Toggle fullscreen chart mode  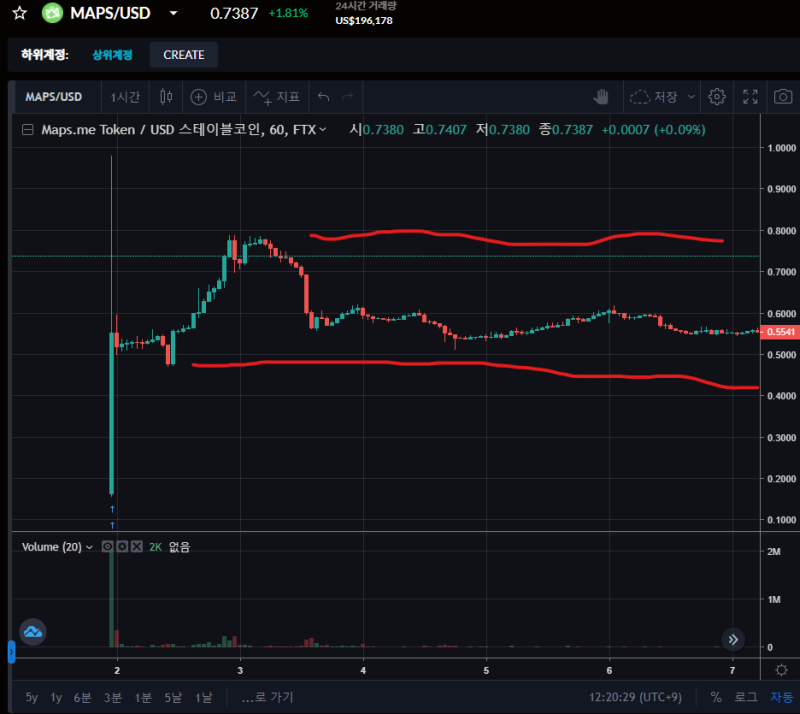coord(750,96)
